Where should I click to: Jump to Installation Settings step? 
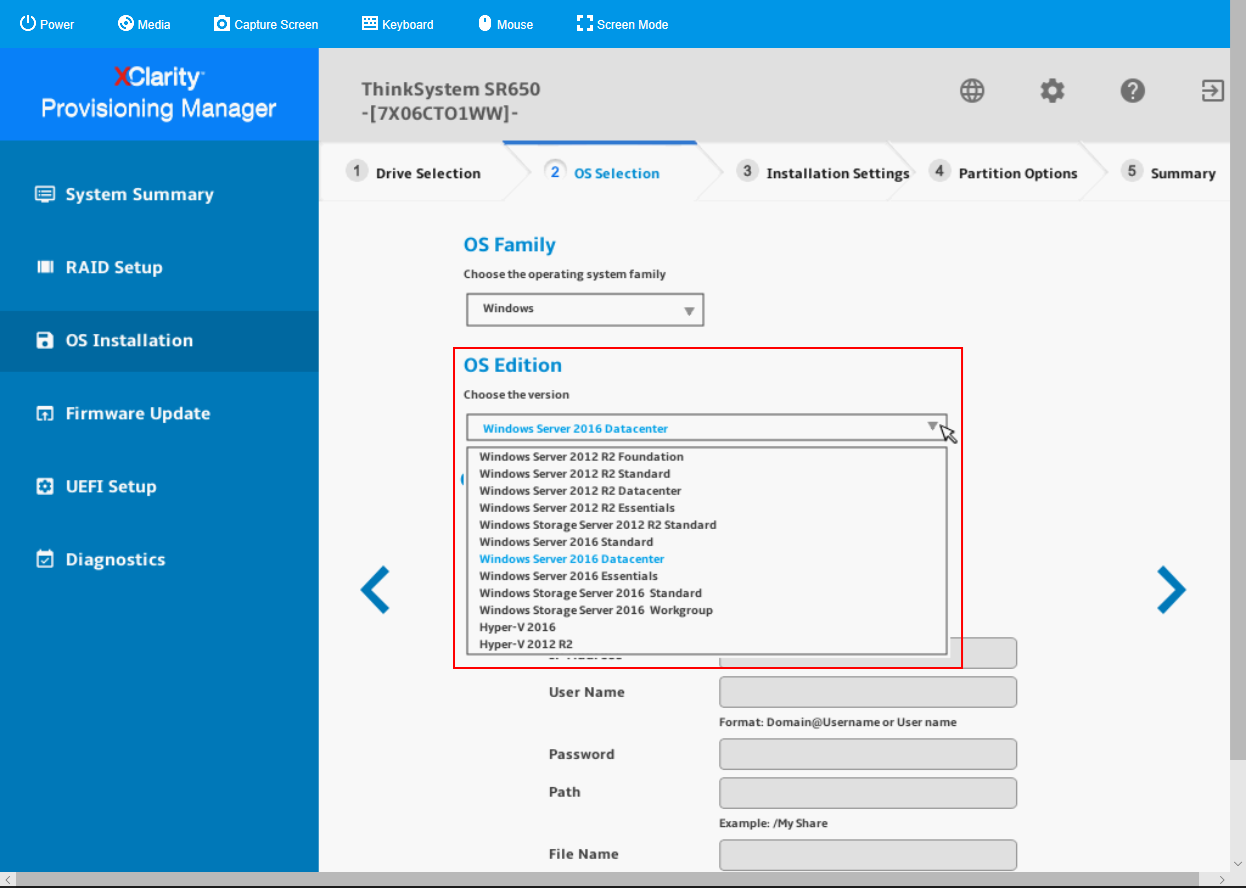[x=823, y=172]
